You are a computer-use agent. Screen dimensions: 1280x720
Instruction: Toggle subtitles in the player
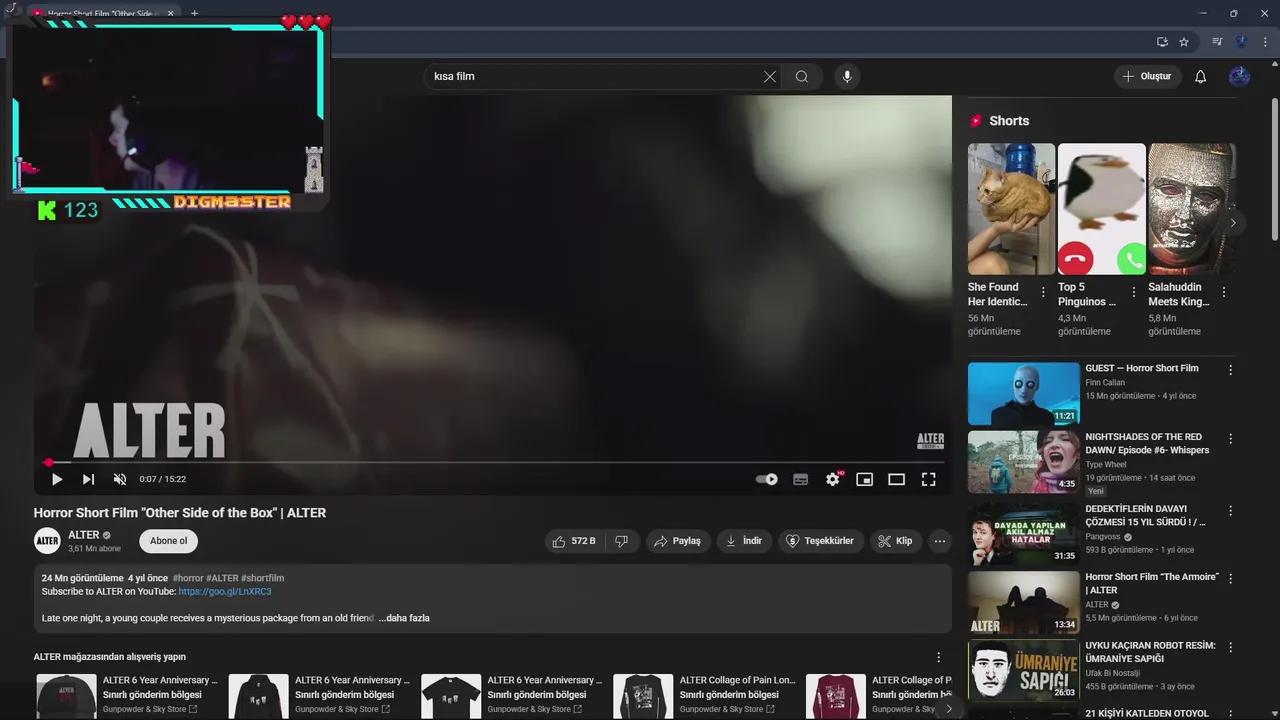(x=800, y=480)
